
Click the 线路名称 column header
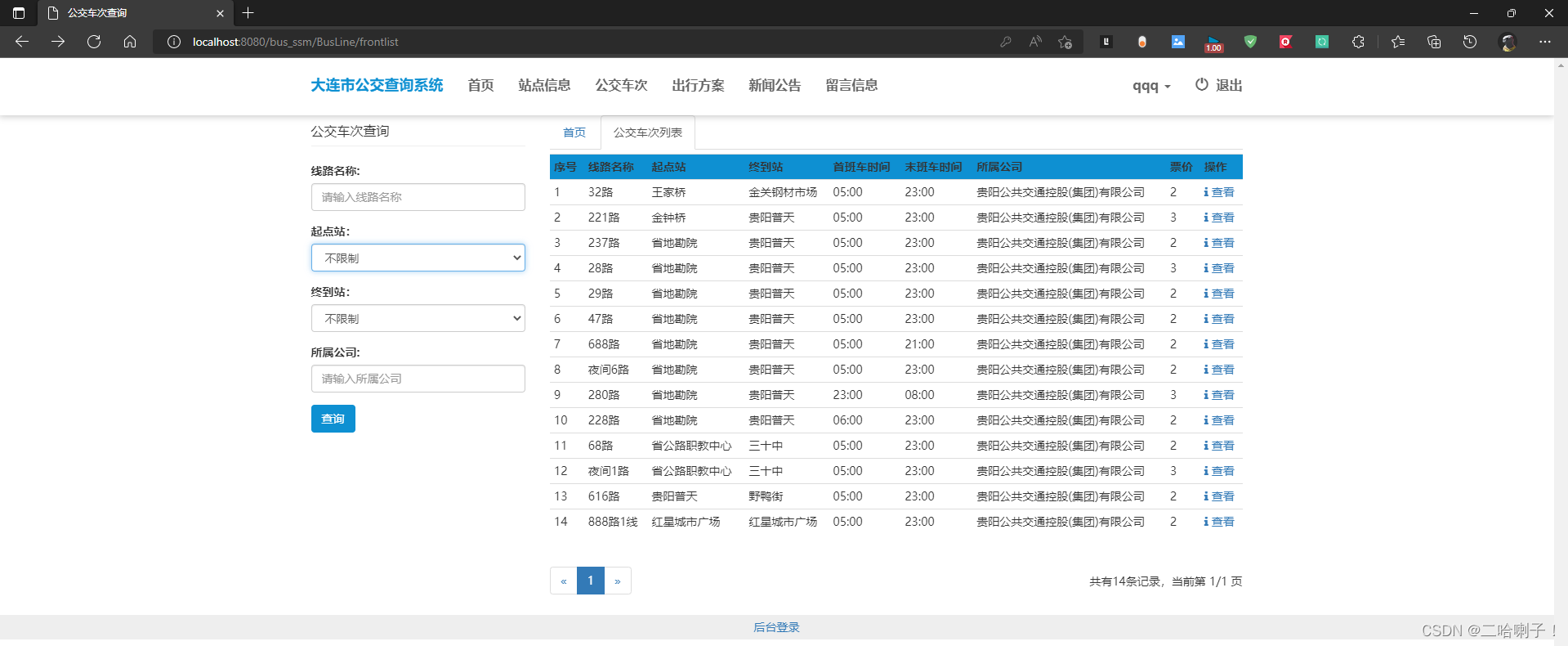611,167
